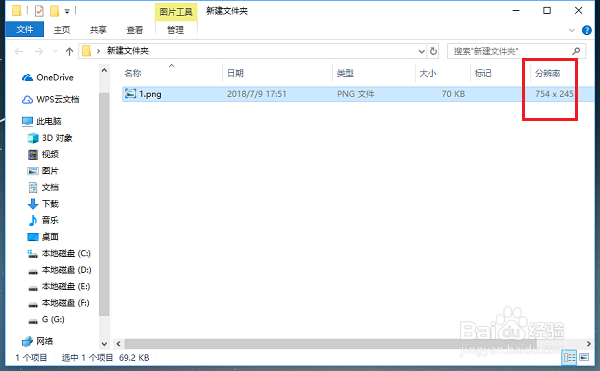The width and height of the screenshot is (600, 371).
Task: Click the 70 KB size cell
Action: pos(453,94)
